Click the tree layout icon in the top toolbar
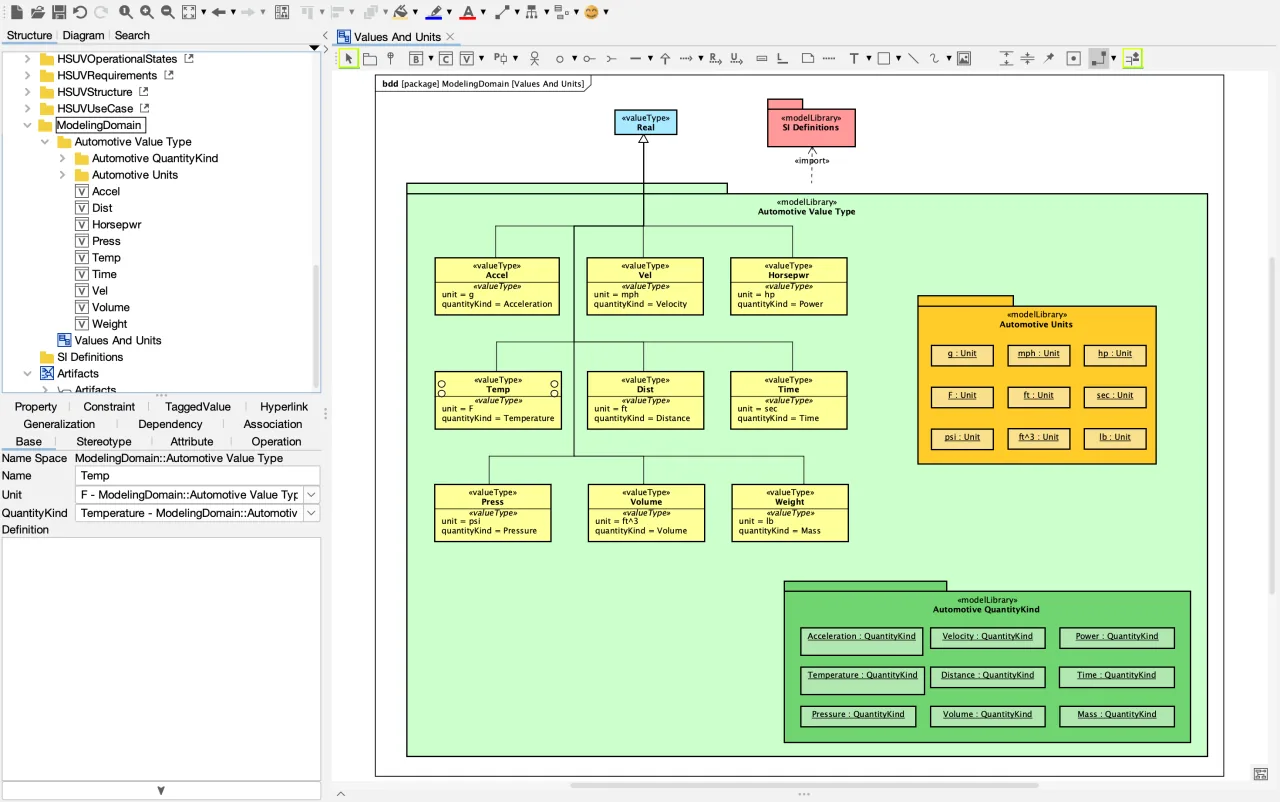 [x=531, y=12]
